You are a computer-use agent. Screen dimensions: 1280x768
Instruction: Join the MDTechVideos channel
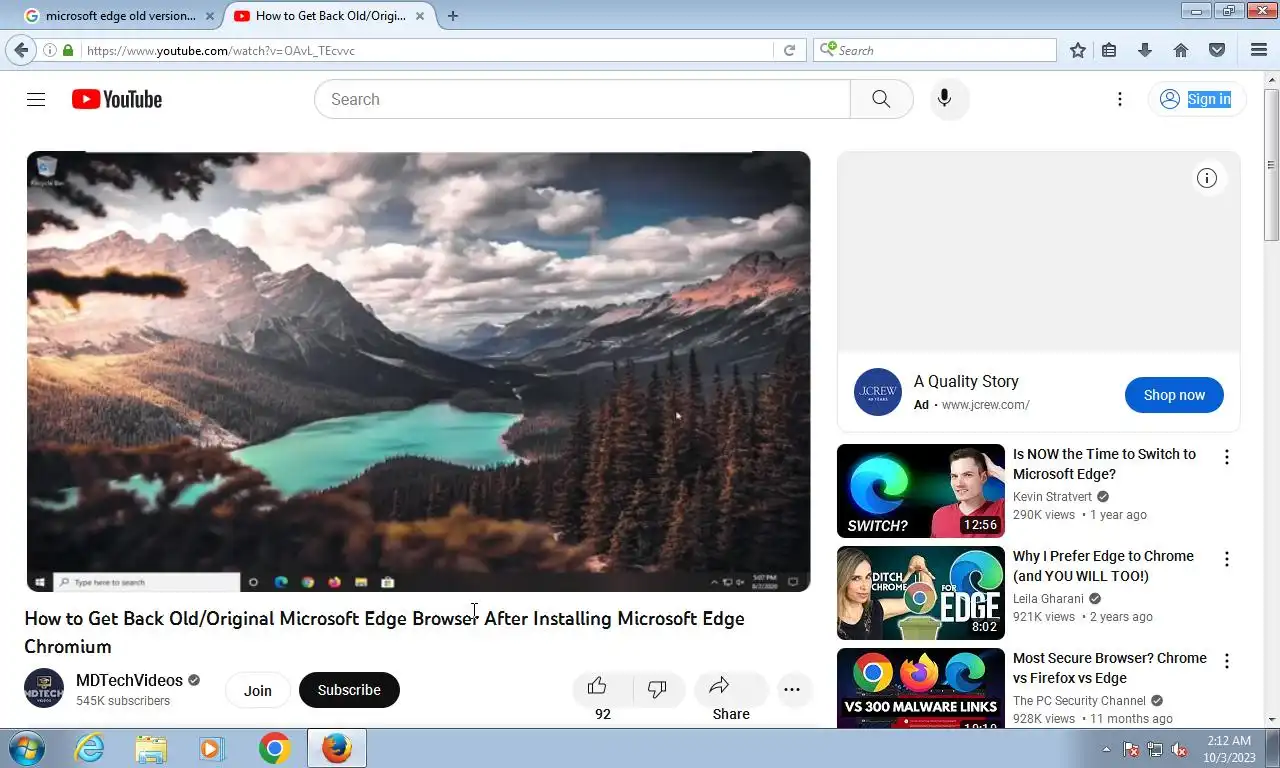258,690
